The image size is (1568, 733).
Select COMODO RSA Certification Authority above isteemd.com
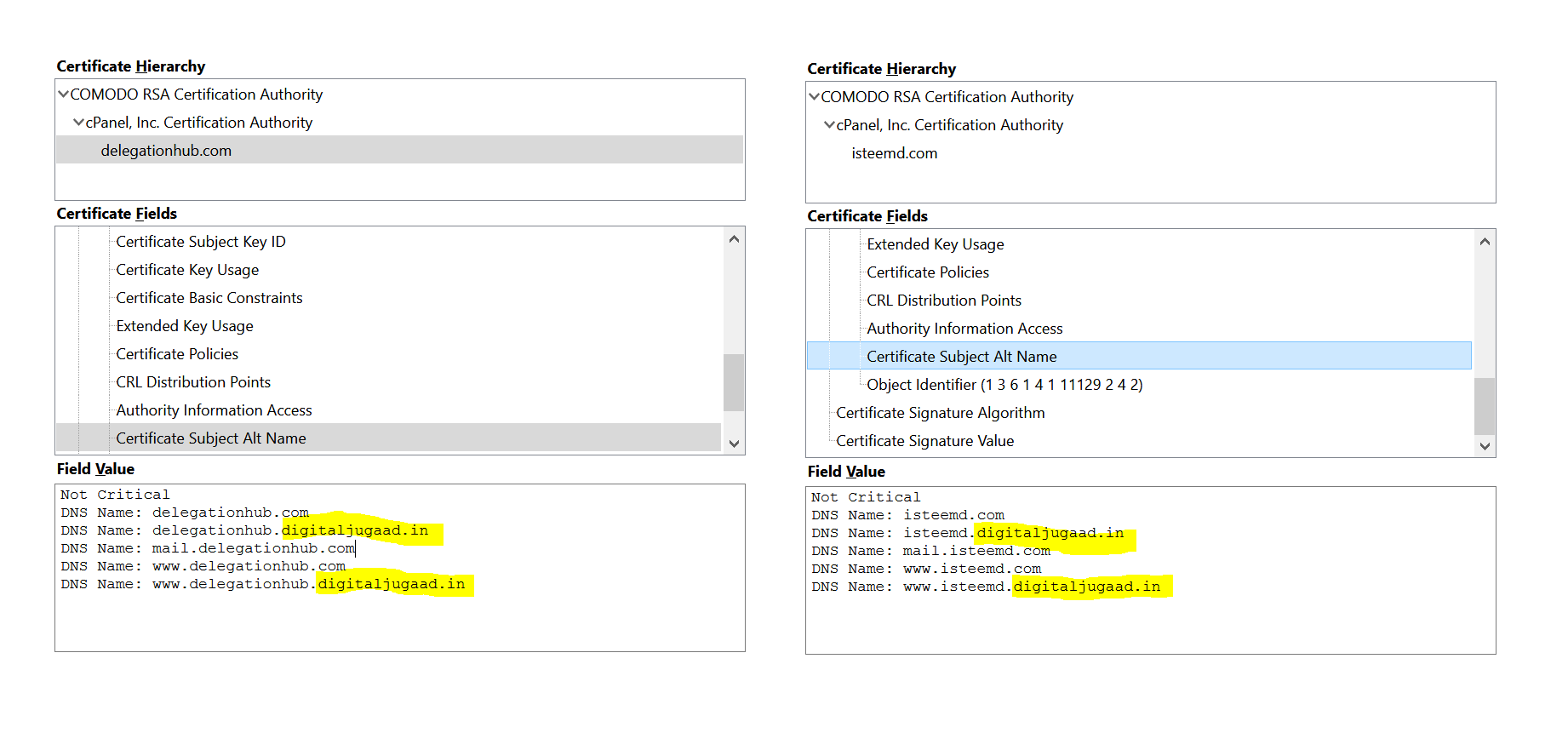947,97
